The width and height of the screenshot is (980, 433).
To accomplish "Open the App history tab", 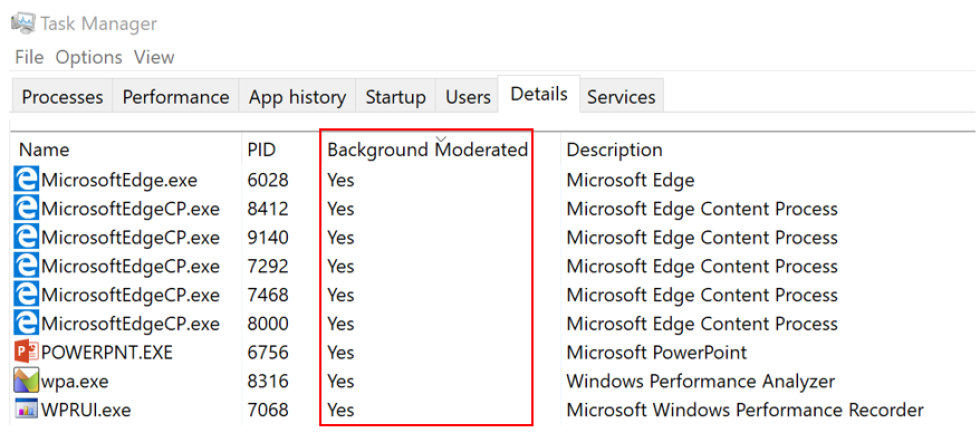I will coord(297,97).
